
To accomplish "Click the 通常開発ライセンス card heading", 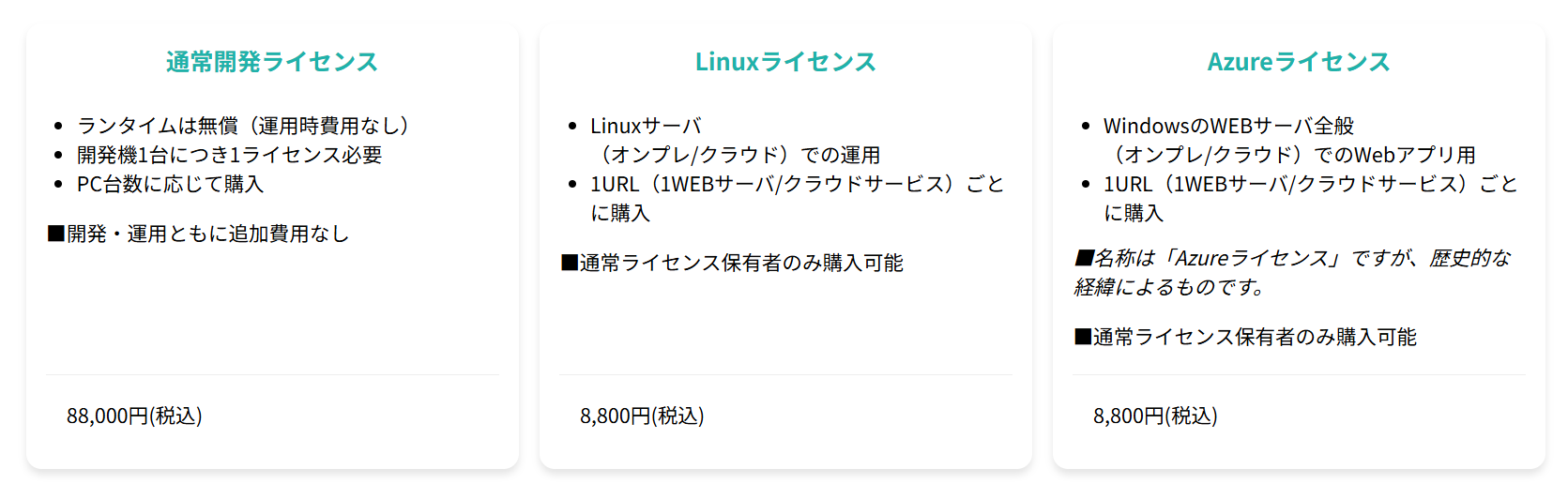I will click(272, 62).
